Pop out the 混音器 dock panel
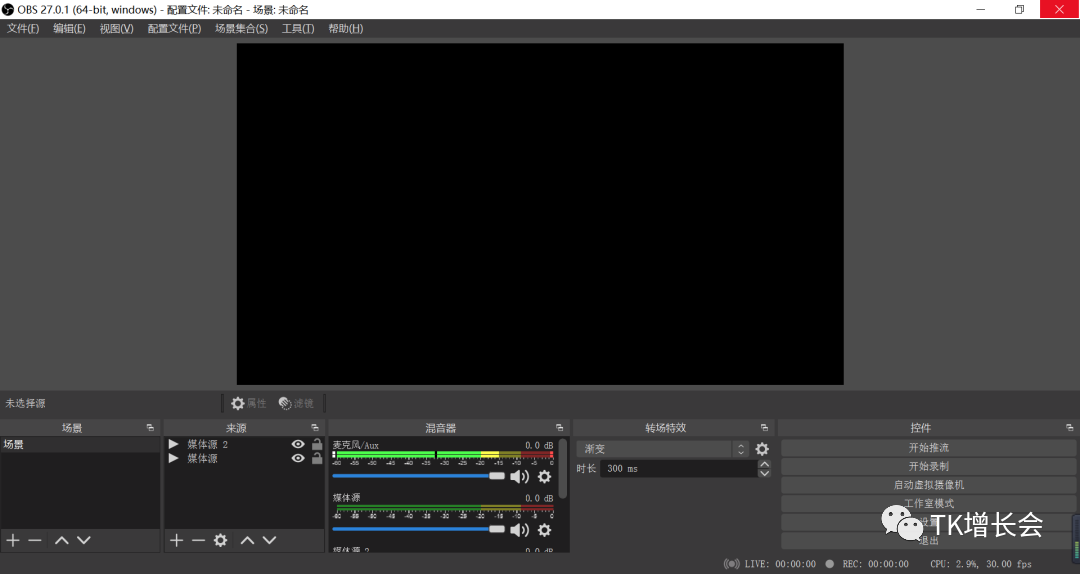 [x=559, y=428]
